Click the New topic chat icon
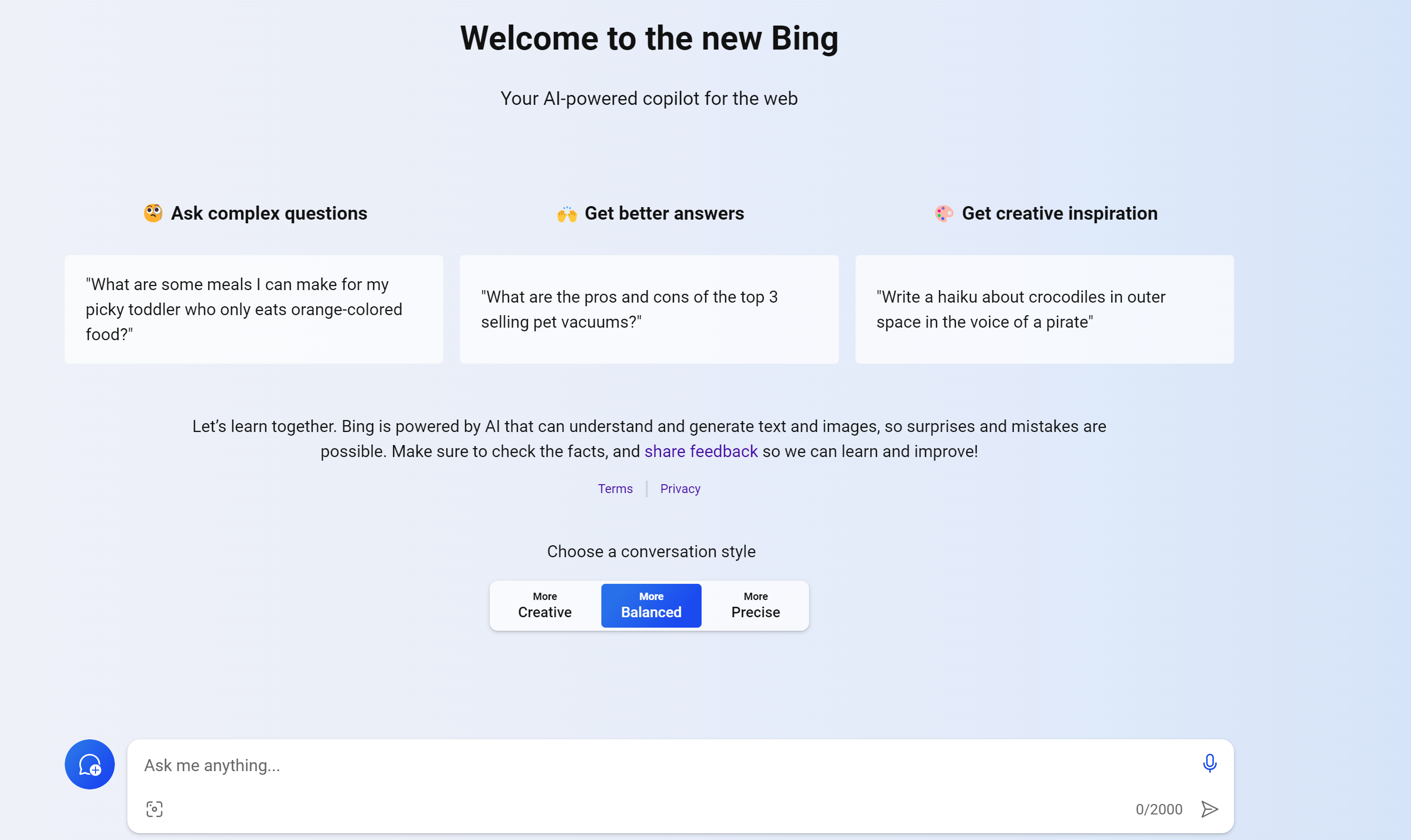This screenshot has height=840, width=1411. point(89,764)
